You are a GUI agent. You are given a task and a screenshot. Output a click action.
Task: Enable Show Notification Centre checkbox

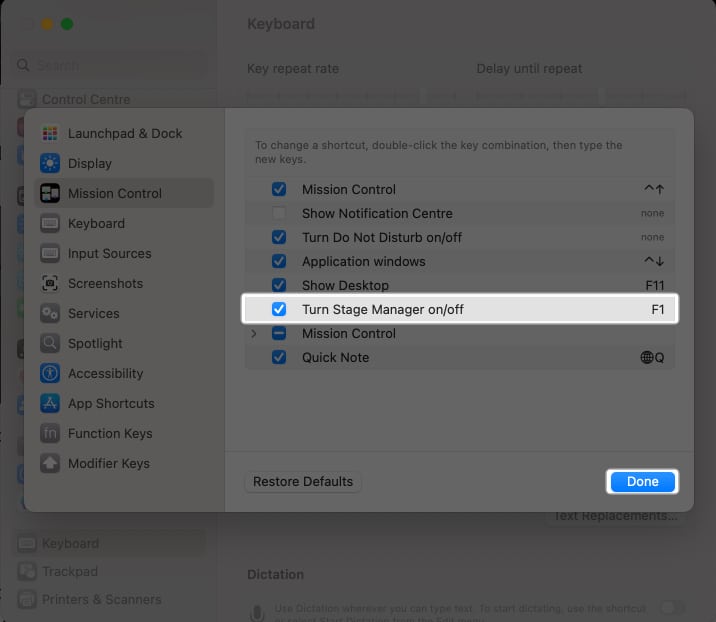click(279, 213)
